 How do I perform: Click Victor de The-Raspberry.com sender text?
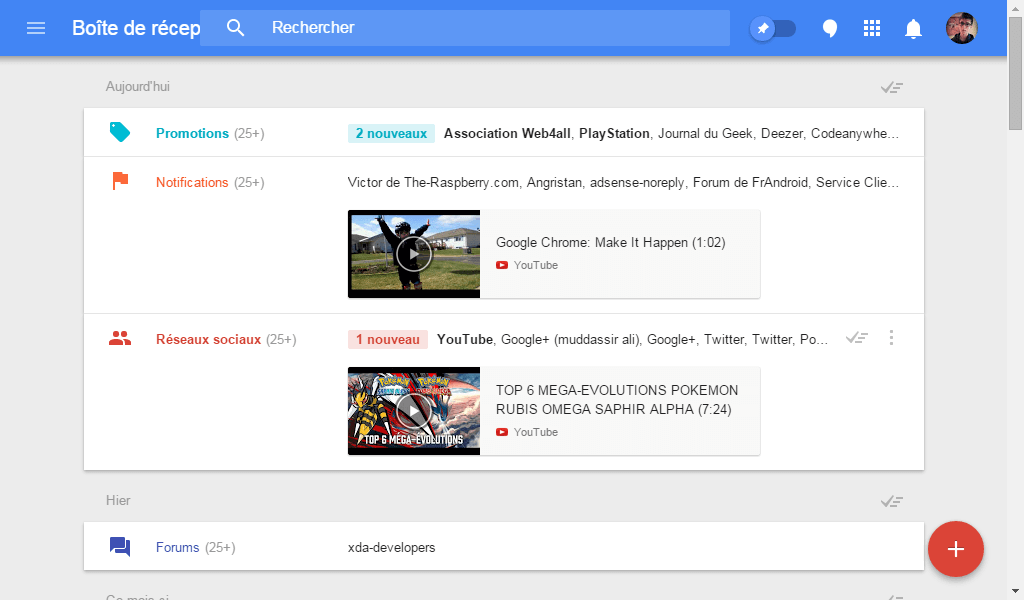coord(433,183)
